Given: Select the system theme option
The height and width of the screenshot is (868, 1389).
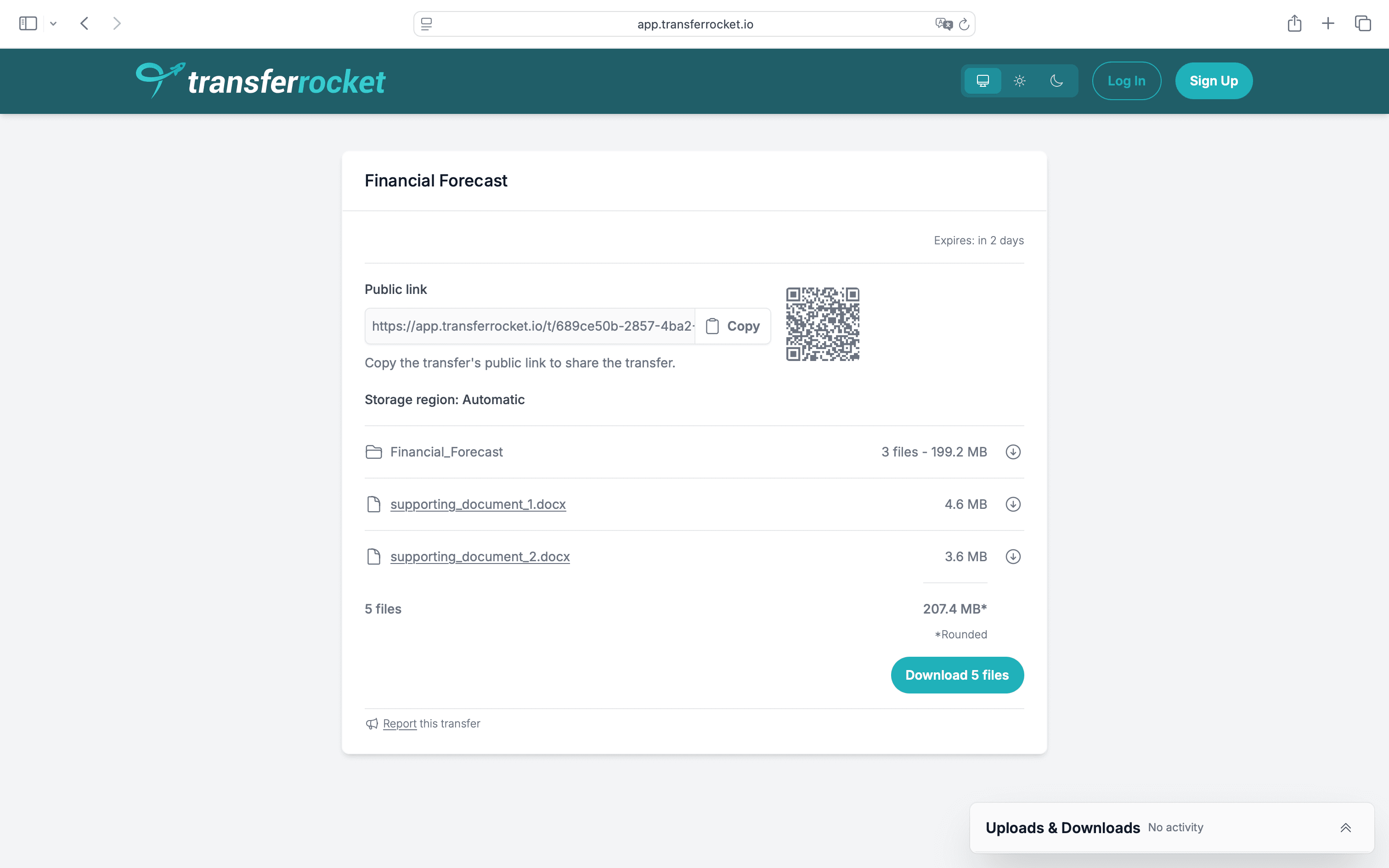Looking at the screenshot, I should [982, 80].
